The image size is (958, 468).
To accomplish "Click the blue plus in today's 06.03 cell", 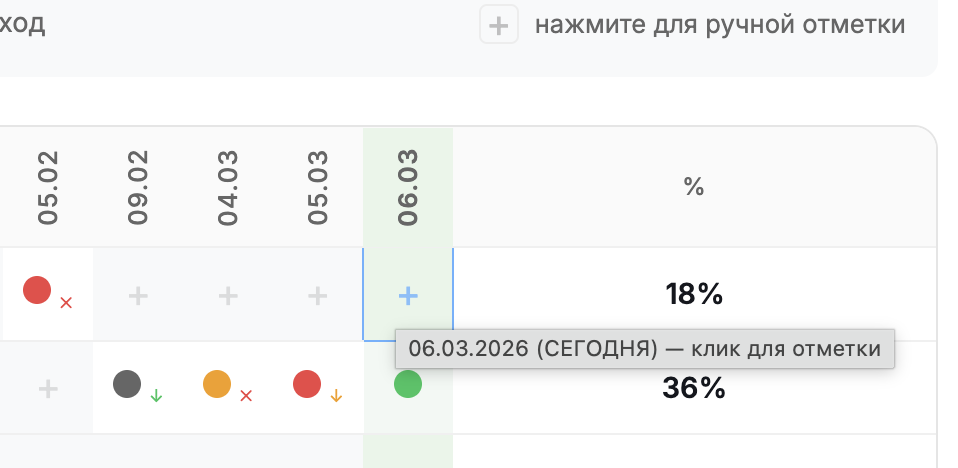I will coord(408,295).
